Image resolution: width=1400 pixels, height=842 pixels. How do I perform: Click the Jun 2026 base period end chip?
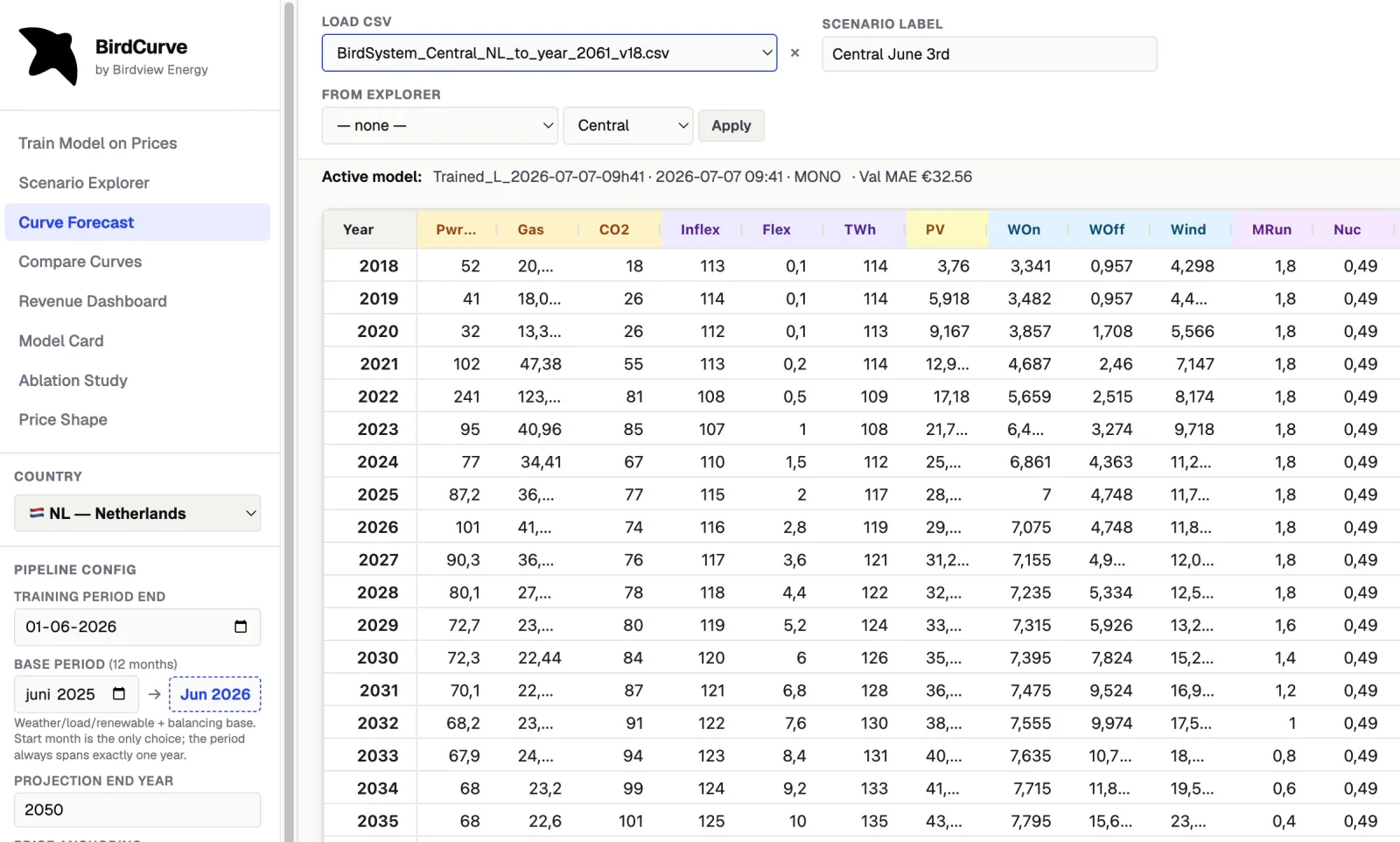214,694
